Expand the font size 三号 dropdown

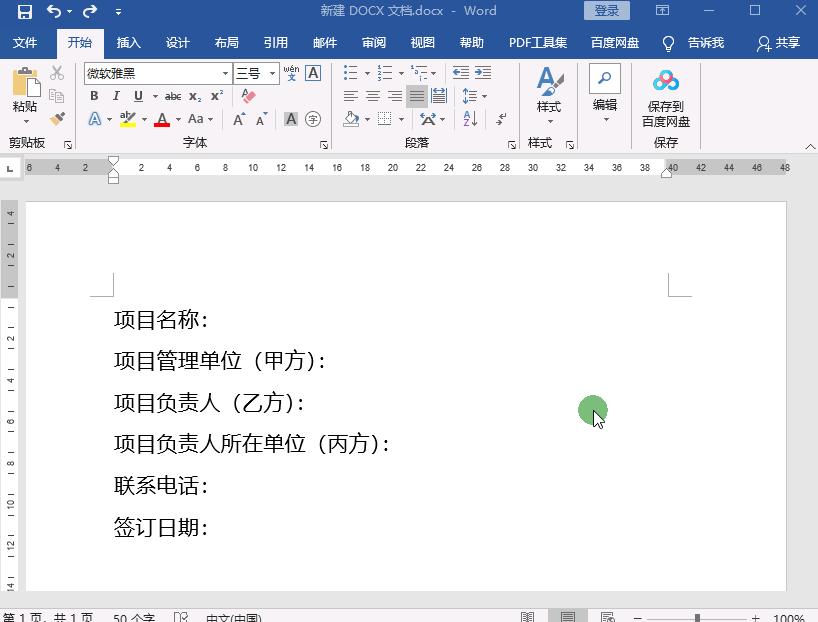tap(272, 73)
